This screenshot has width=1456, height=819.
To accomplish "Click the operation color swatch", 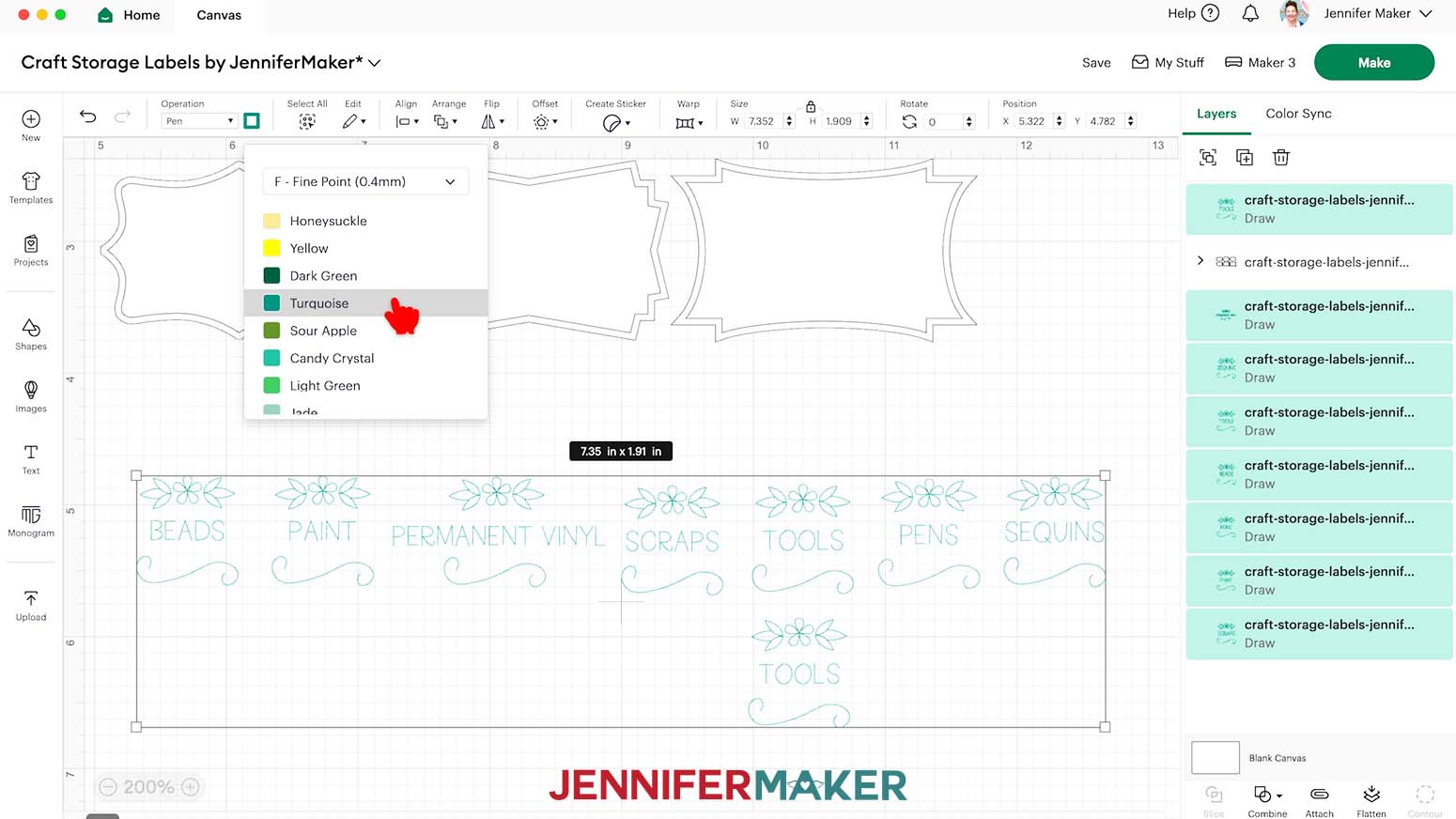I will [252, 121].
